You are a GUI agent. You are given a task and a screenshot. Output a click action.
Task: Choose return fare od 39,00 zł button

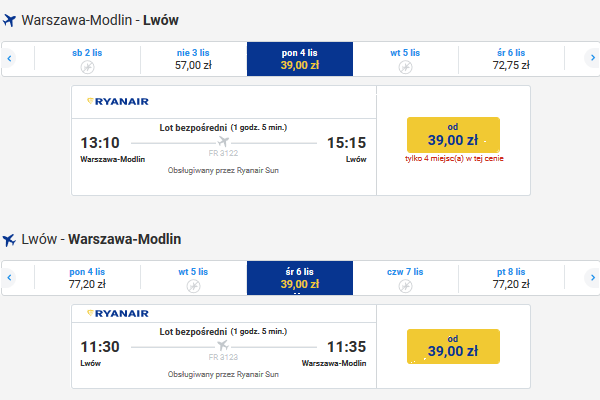click(453, 346)
